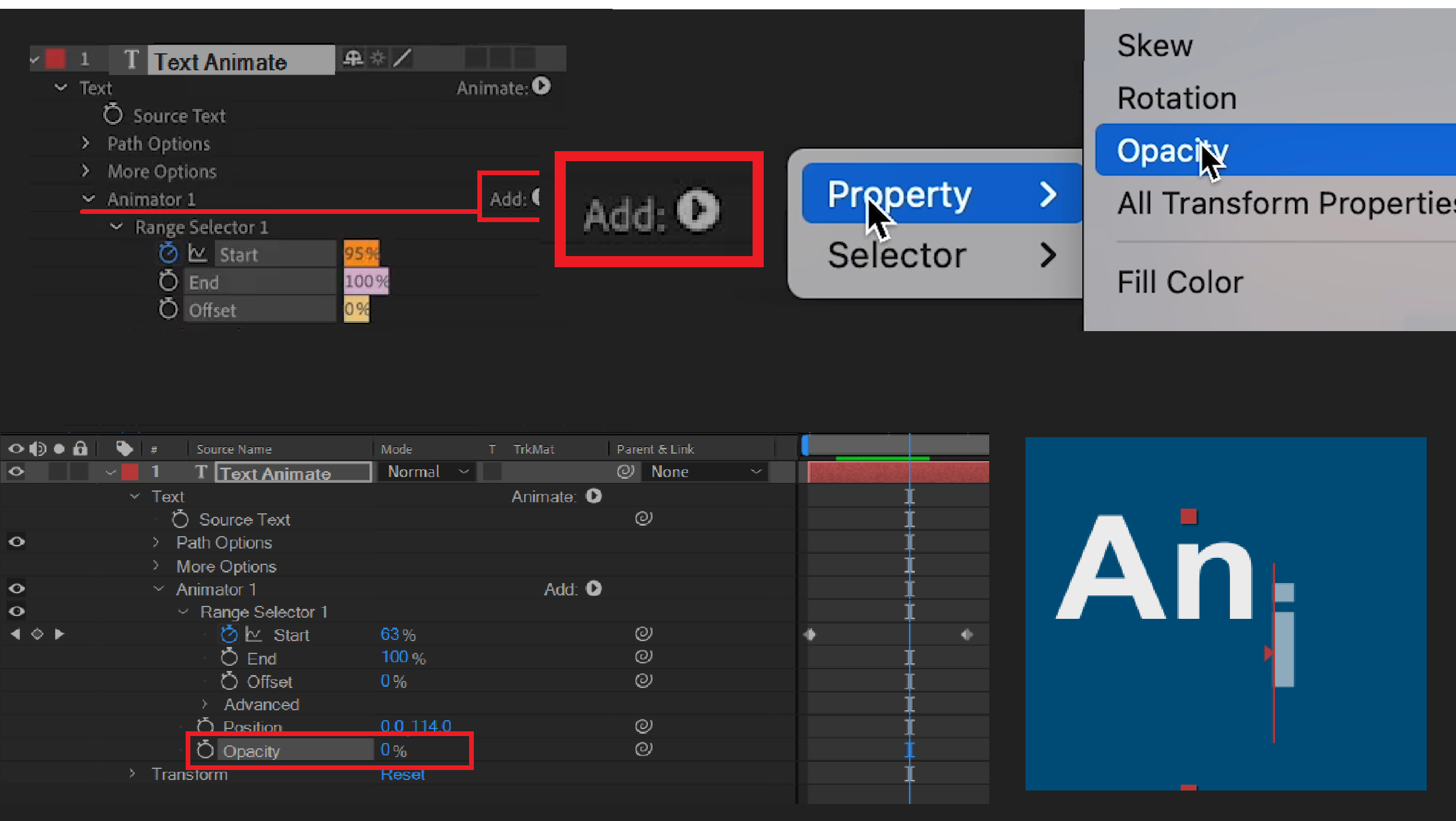Click expression pickwhip for End row

click(644, 656)
